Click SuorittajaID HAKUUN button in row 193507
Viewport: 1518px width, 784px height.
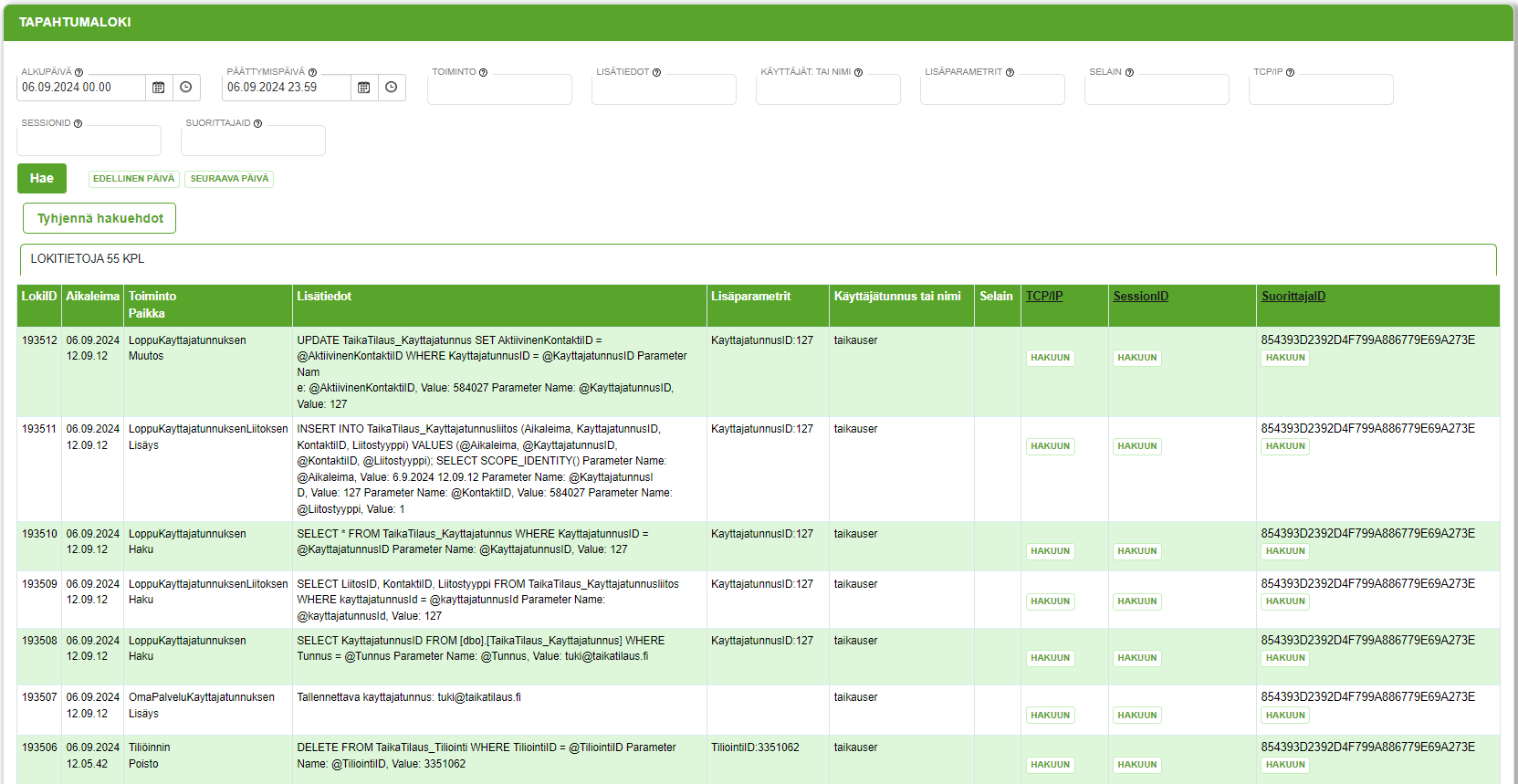point(1285,716)
